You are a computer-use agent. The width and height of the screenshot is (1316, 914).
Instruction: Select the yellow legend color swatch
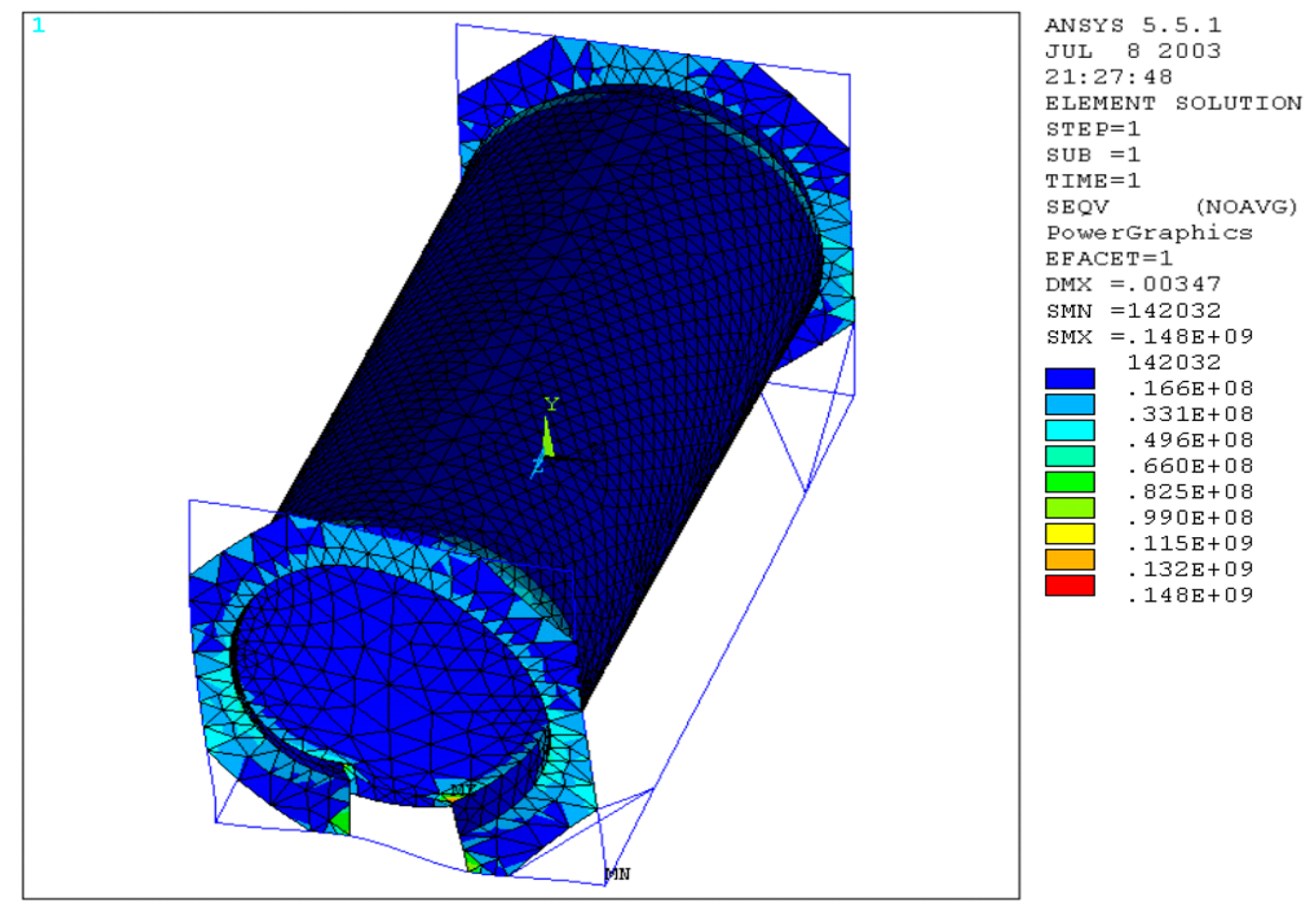(1069, 534)
